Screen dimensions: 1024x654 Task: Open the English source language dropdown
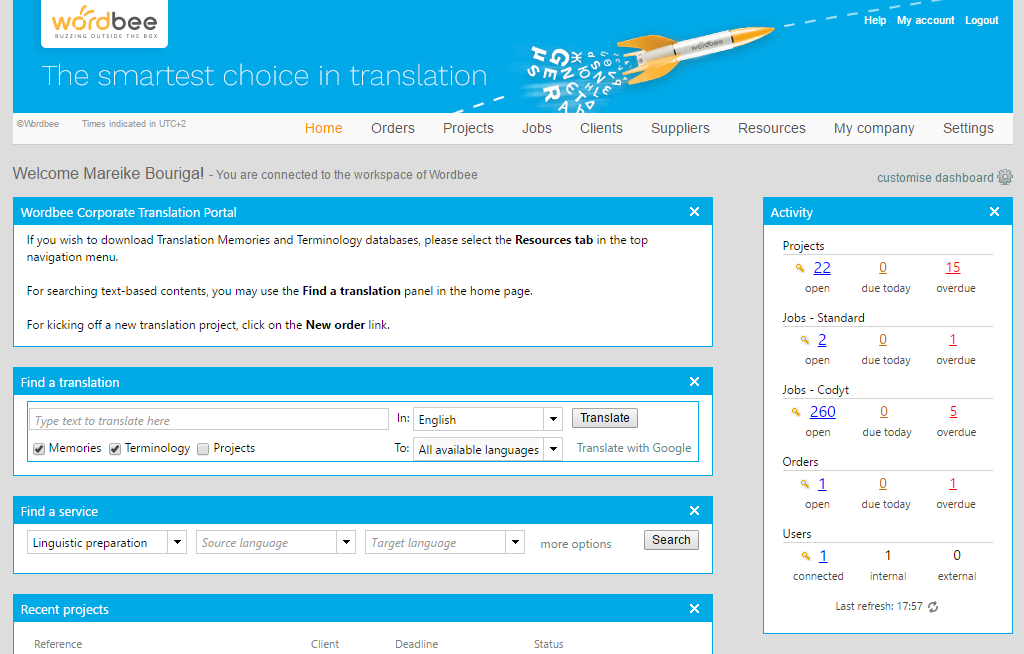coord(553,420)
